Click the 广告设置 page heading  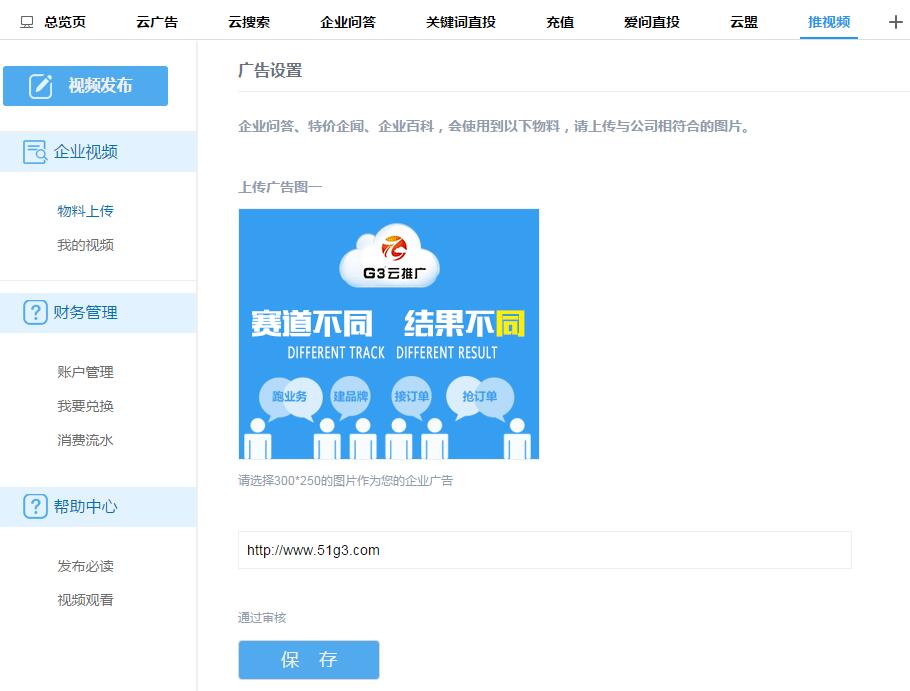click(270, 71)
